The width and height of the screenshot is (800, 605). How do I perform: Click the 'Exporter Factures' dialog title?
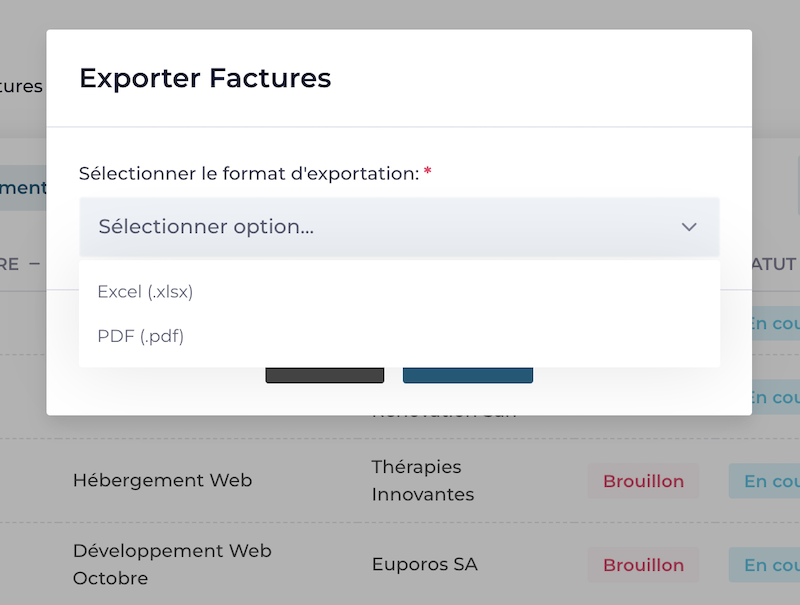205,78
